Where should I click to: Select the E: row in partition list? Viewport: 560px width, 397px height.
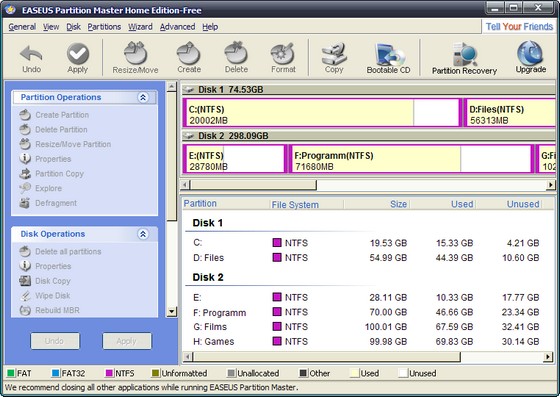pyautogui.click(x=366, y=297)
